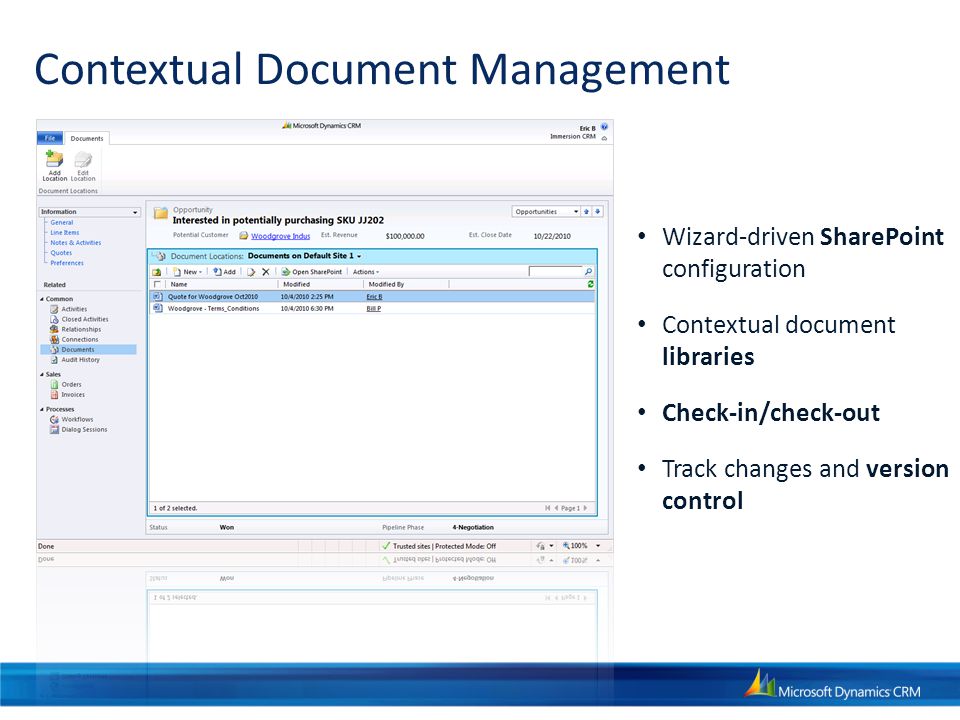Click the Audit History icon

[54, 360]
